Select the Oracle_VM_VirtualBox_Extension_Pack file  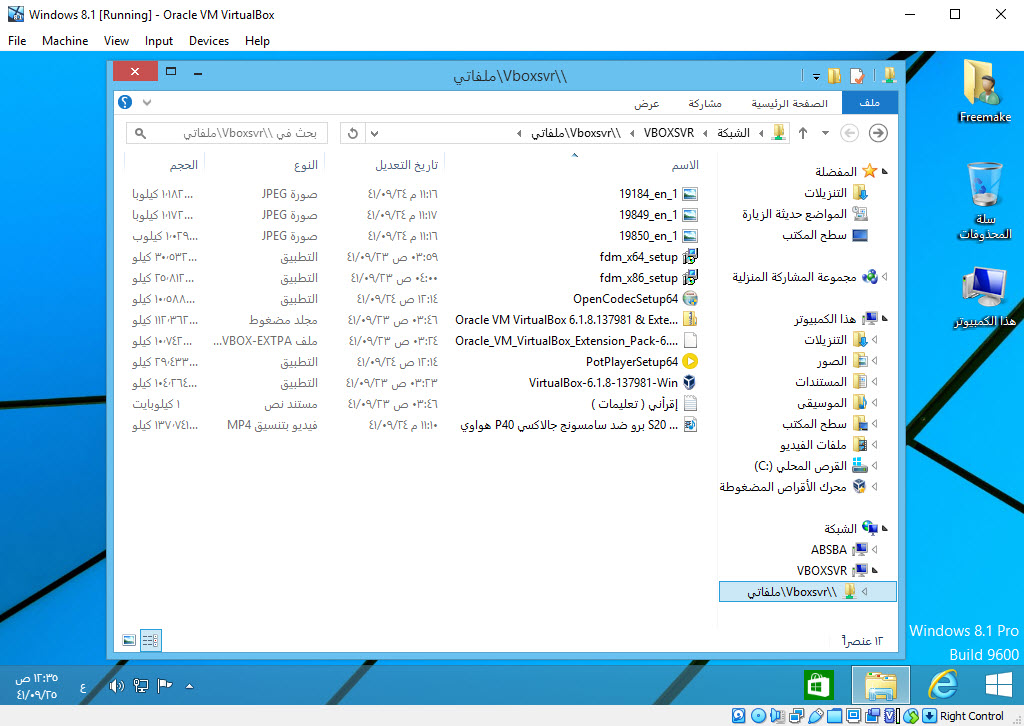click(577, 341)
